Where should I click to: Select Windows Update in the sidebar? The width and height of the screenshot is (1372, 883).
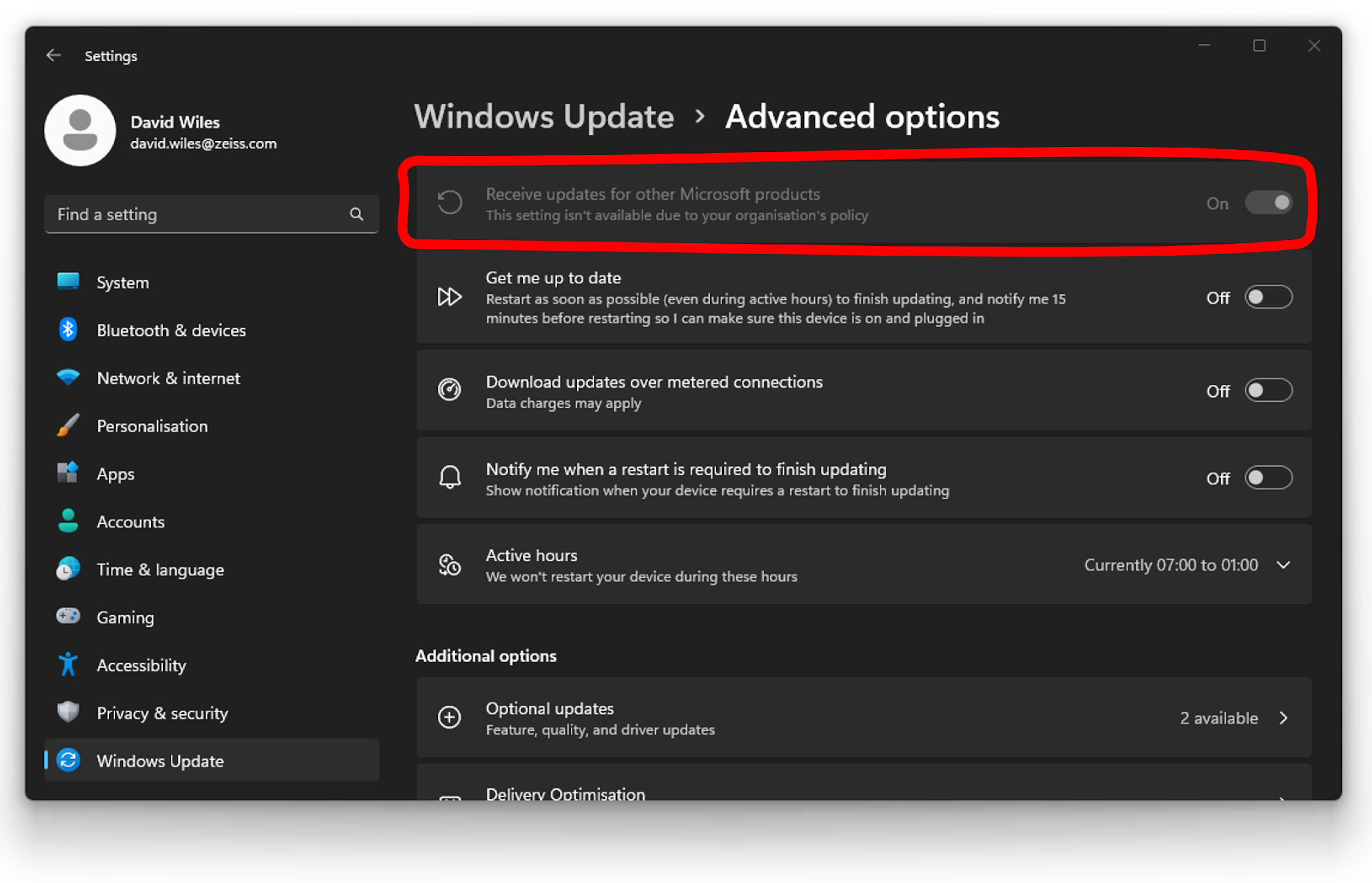pyautogui.click(x=161, y=760)
